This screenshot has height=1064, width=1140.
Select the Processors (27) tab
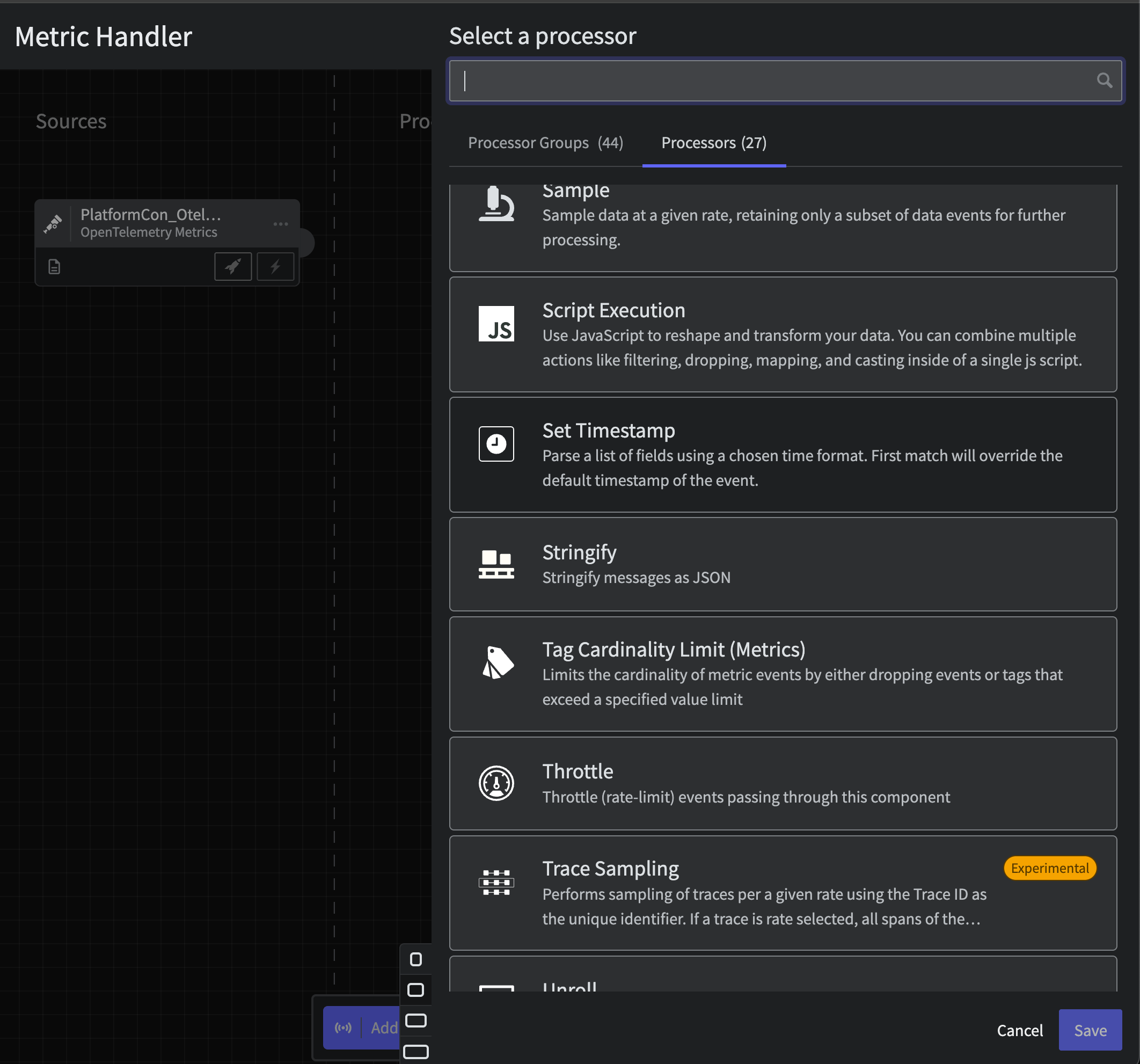click(x=714, y=143)
